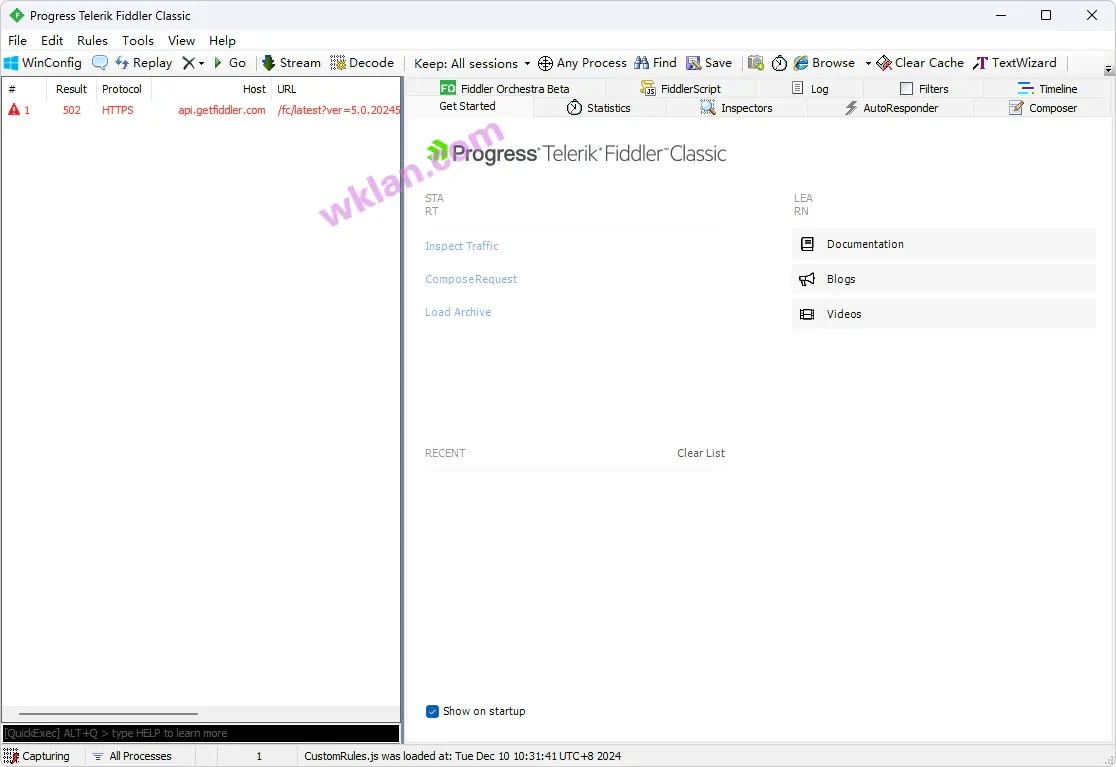The width and height of the screenshot is (1116, 767).
Task: Click the stopwatch timer toolbar icon
Action: pos(779,63)
